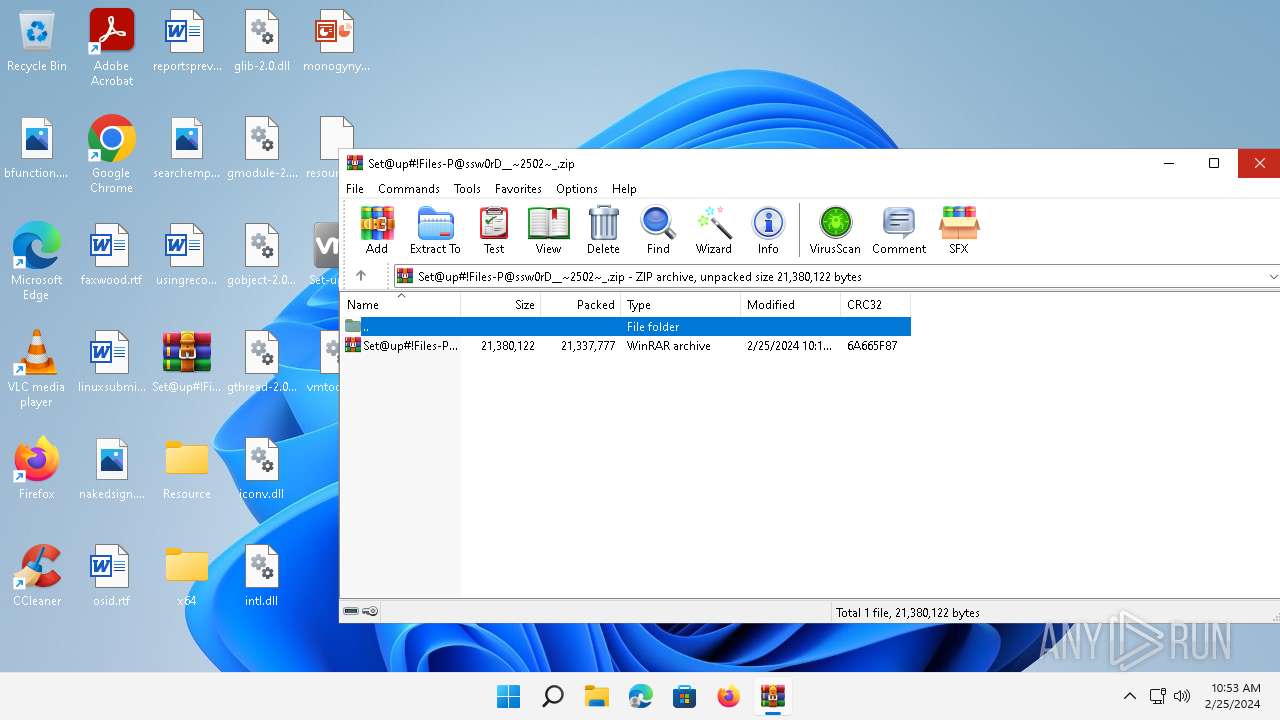This screenshot has height=720, width=1280.
Task: Click the Extract To toolbar icon
Action: tap(435, 231)
